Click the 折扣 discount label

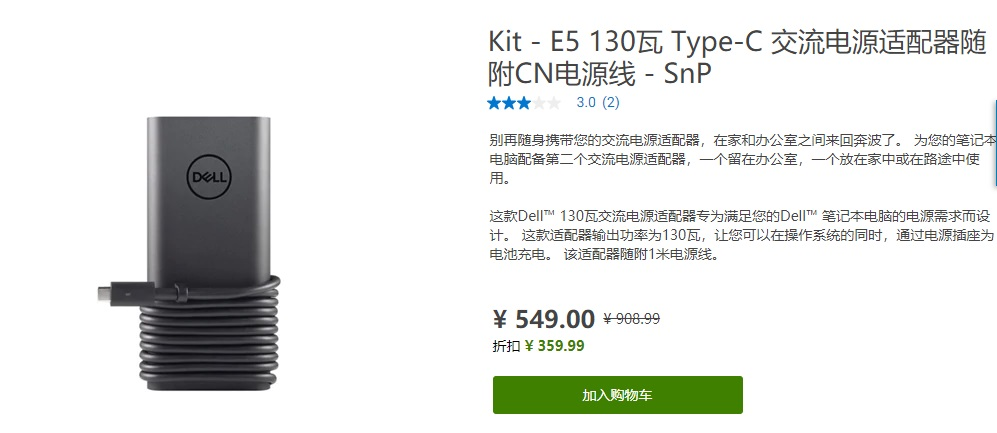506,347
